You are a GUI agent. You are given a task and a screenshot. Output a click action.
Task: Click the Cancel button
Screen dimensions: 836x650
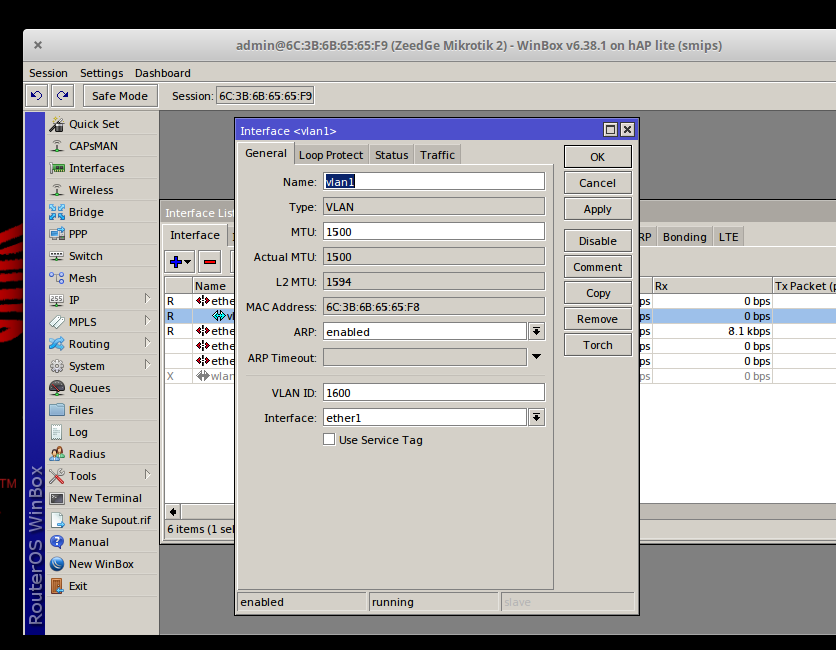tap(598, 183)
